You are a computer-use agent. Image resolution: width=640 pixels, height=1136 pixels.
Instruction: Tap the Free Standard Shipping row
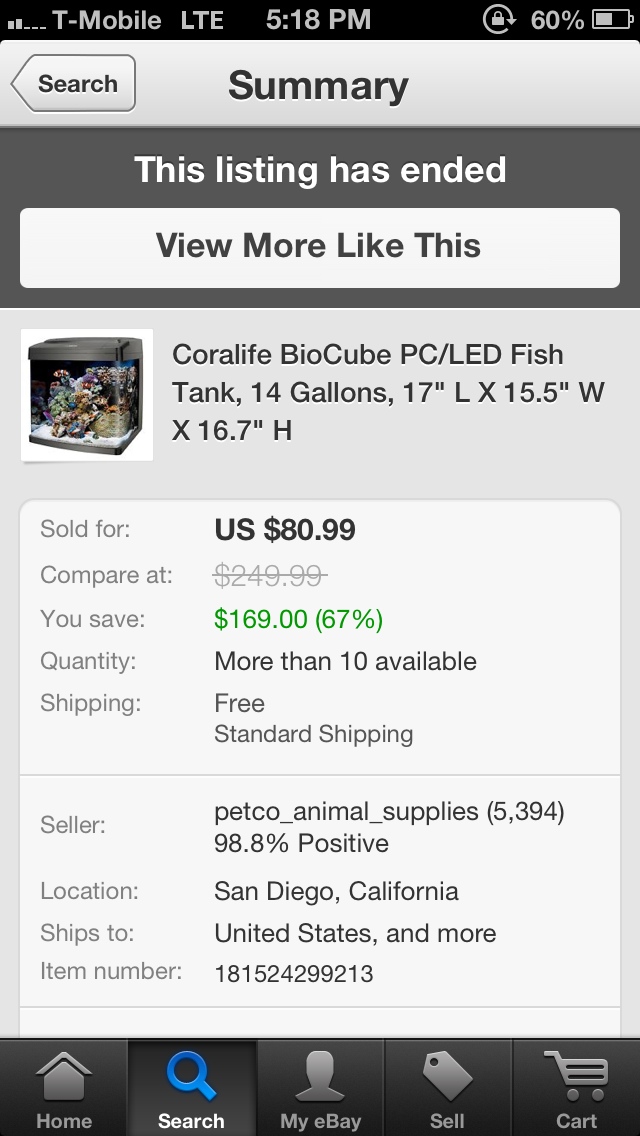[313, 718]
